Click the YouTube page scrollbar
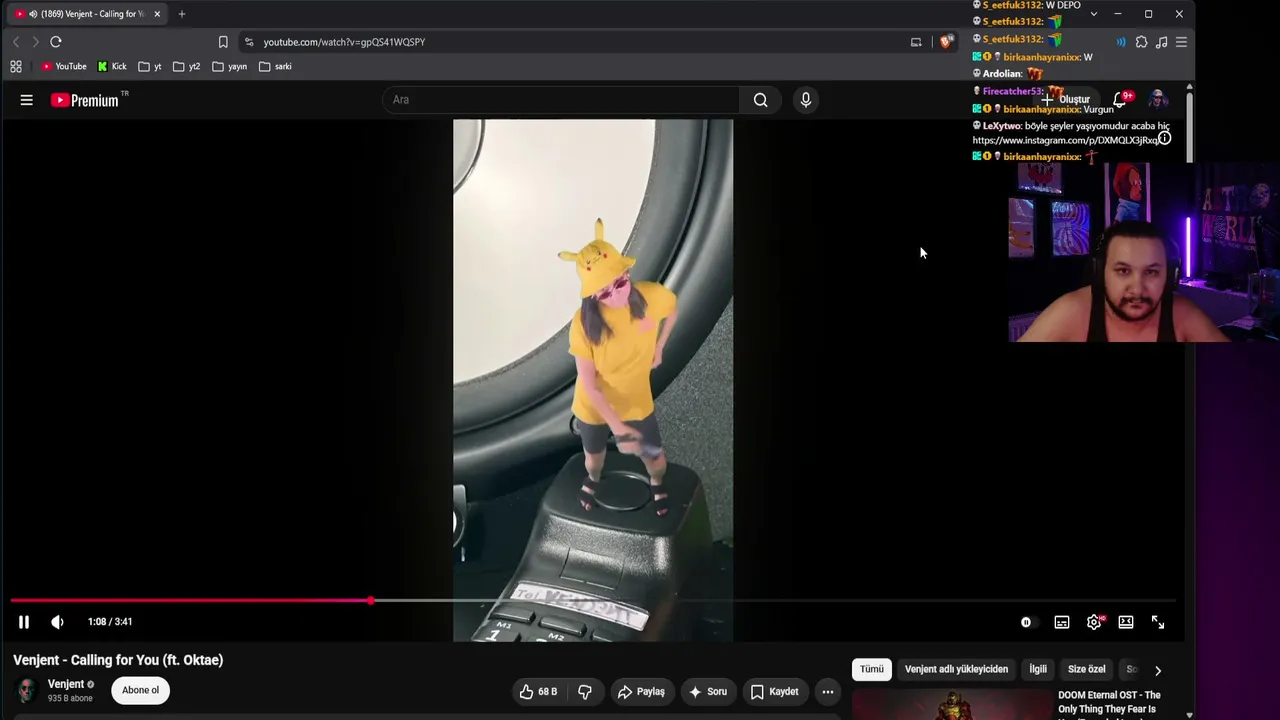The width and height of the screenshot is (1280, 720). click(1189, 125)
